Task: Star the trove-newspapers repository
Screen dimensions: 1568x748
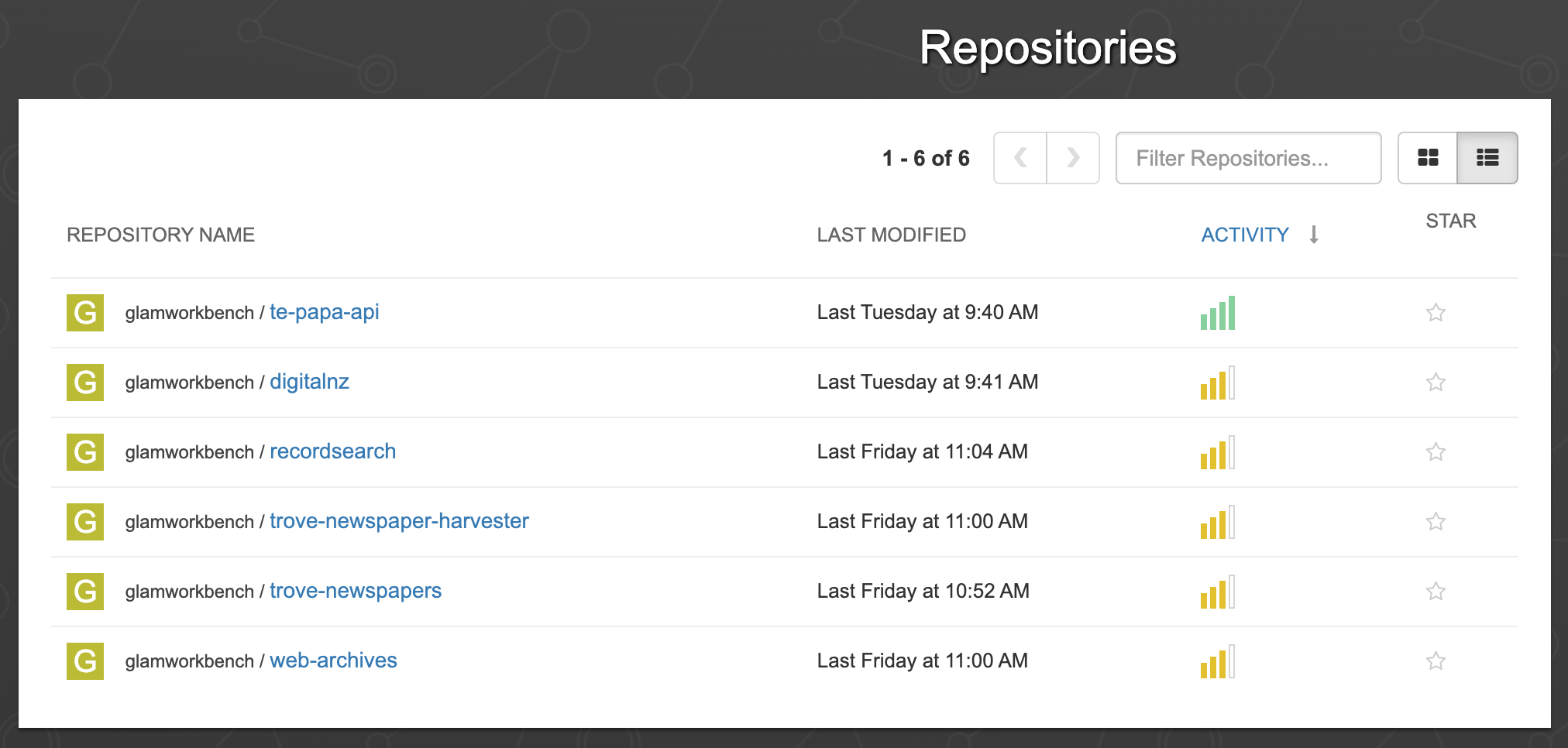Action: tap(1436, 591)
